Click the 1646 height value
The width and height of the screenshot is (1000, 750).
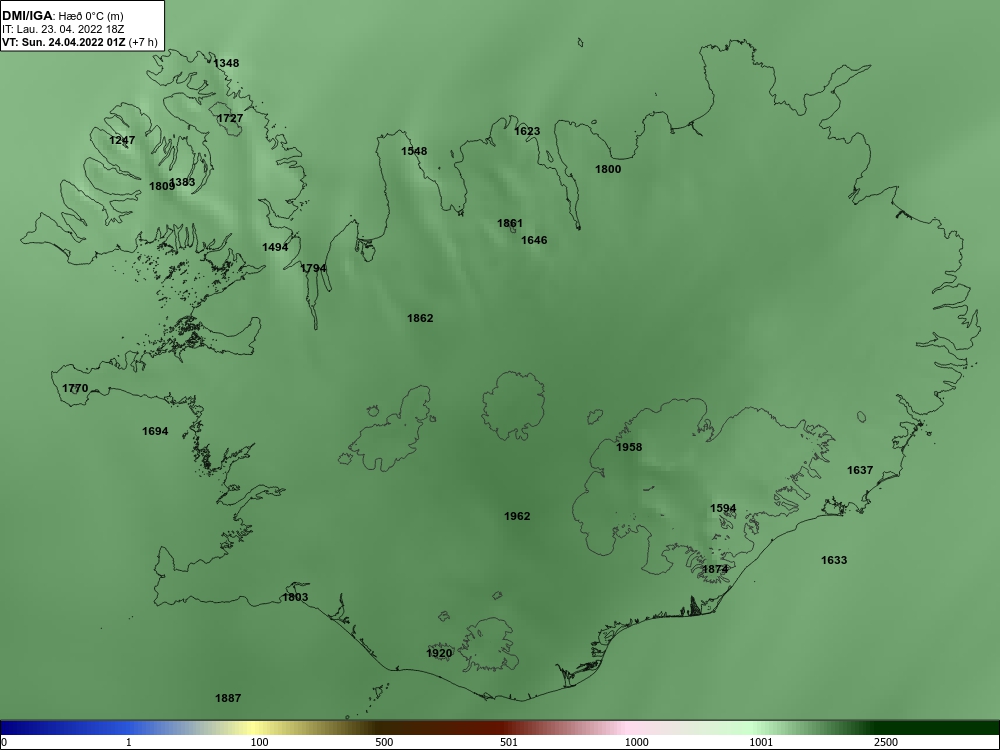[534, 240]
